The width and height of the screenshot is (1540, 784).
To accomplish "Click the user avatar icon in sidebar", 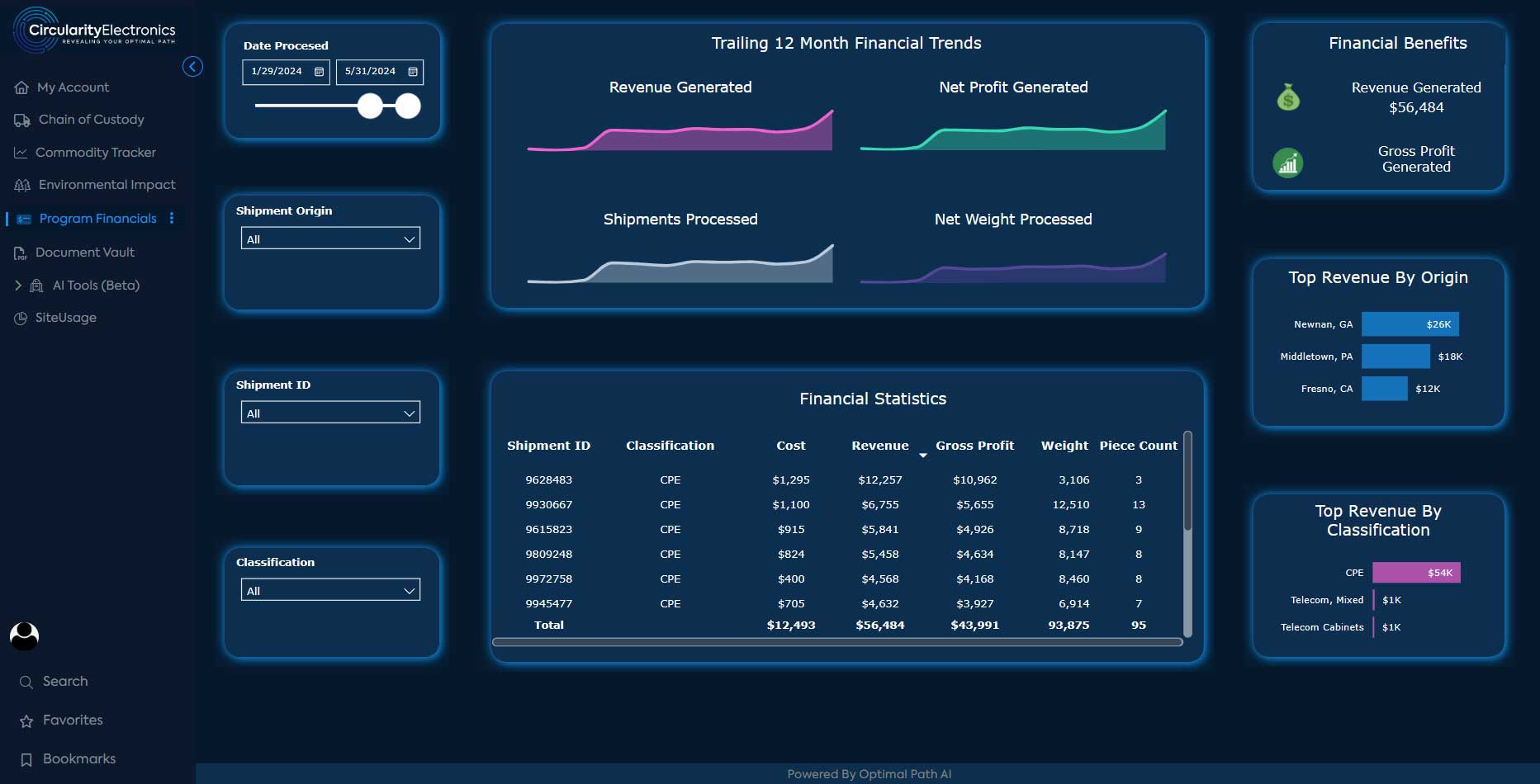I will tap(24, 635).
